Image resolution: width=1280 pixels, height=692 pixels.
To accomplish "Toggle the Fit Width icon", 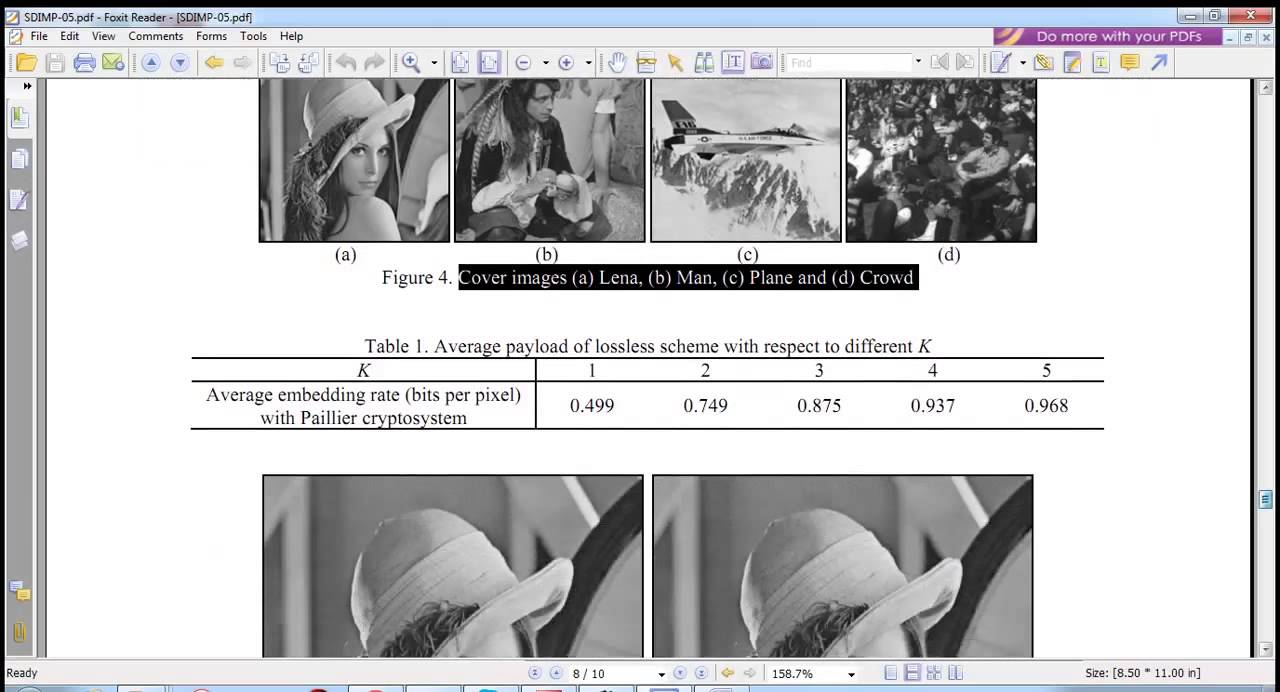I will tap(489, 63).
